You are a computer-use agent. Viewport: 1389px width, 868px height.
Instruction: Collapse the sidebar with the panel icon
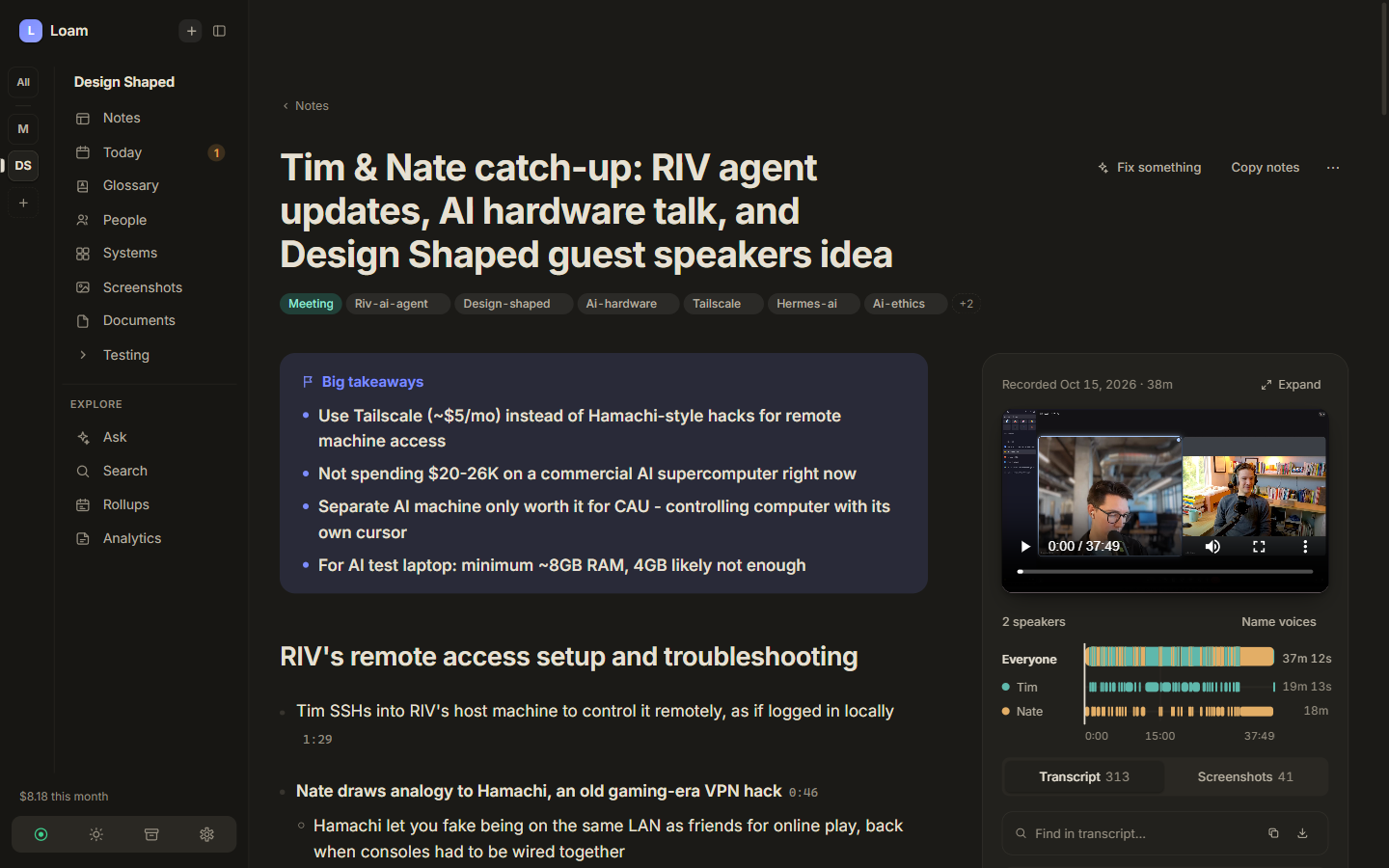219,31
